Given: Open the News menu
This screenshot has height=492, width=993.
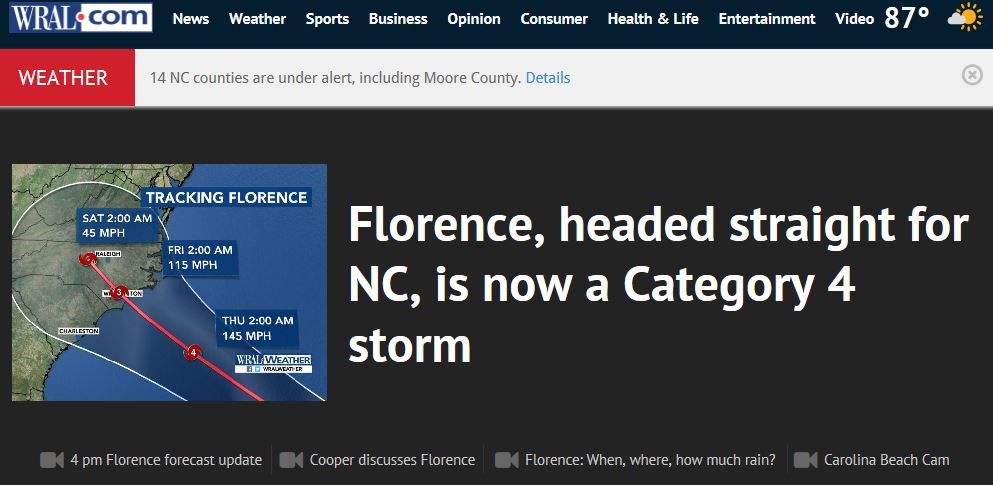Looking at the screenshot, I should [x=191, y=19].
